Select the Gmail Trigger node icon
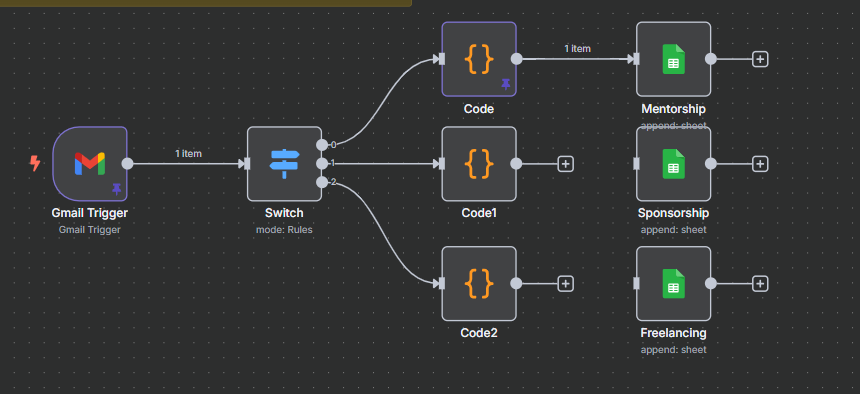Image resolution: width=860 pixels, height=394 pixels. pyautogui.click(x=90, y=164)
